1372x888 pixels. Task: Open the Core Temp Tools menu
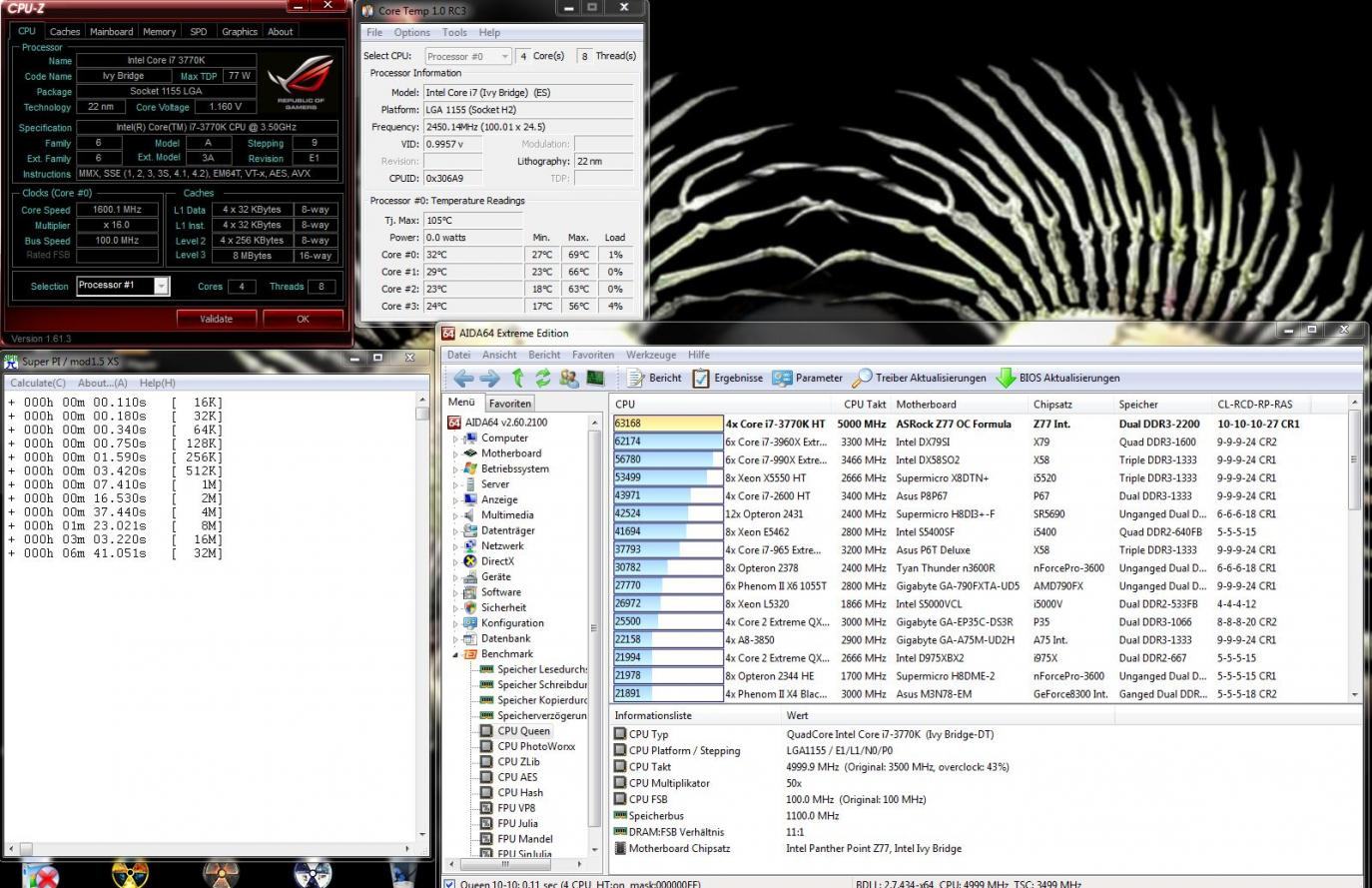454,33
